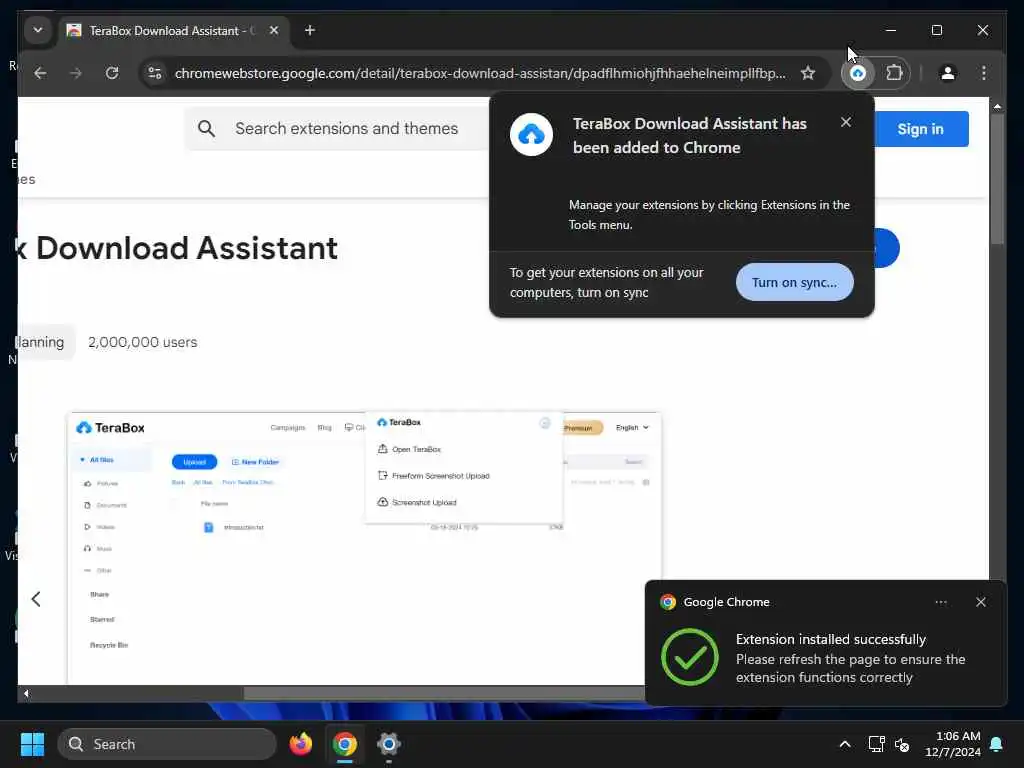Show previous screenshot with left chevron

pyautogui.click(x=36, y=599)
